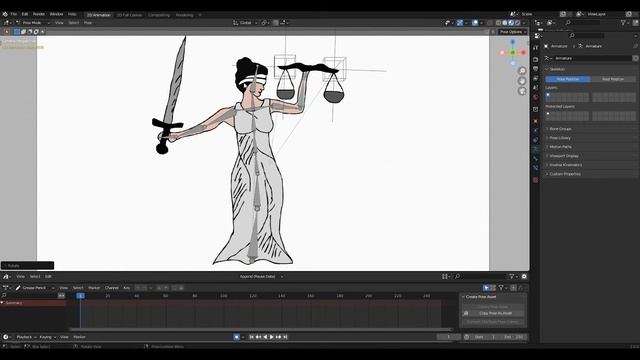The height and width of the screenshot is (360, 640).
Task: Click the asset browser settings gear icon
Action: (524, 277)
